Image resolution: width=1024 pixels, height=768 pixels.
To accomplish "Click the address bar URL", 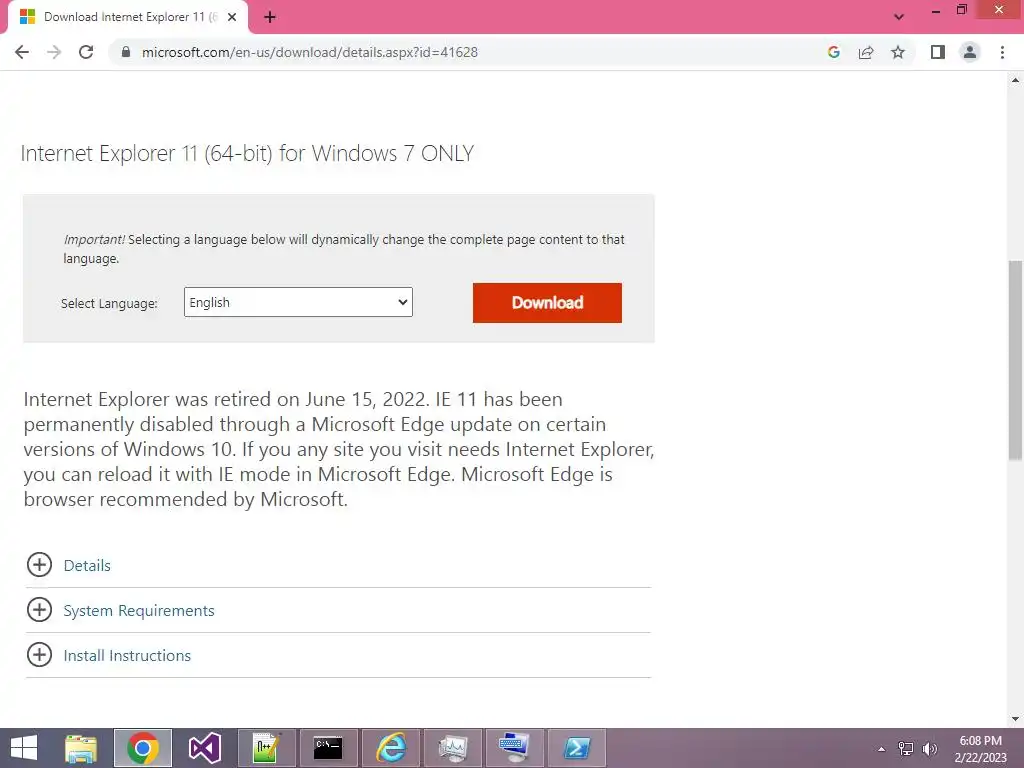I will pyautogui.click(x=310, y=52).
